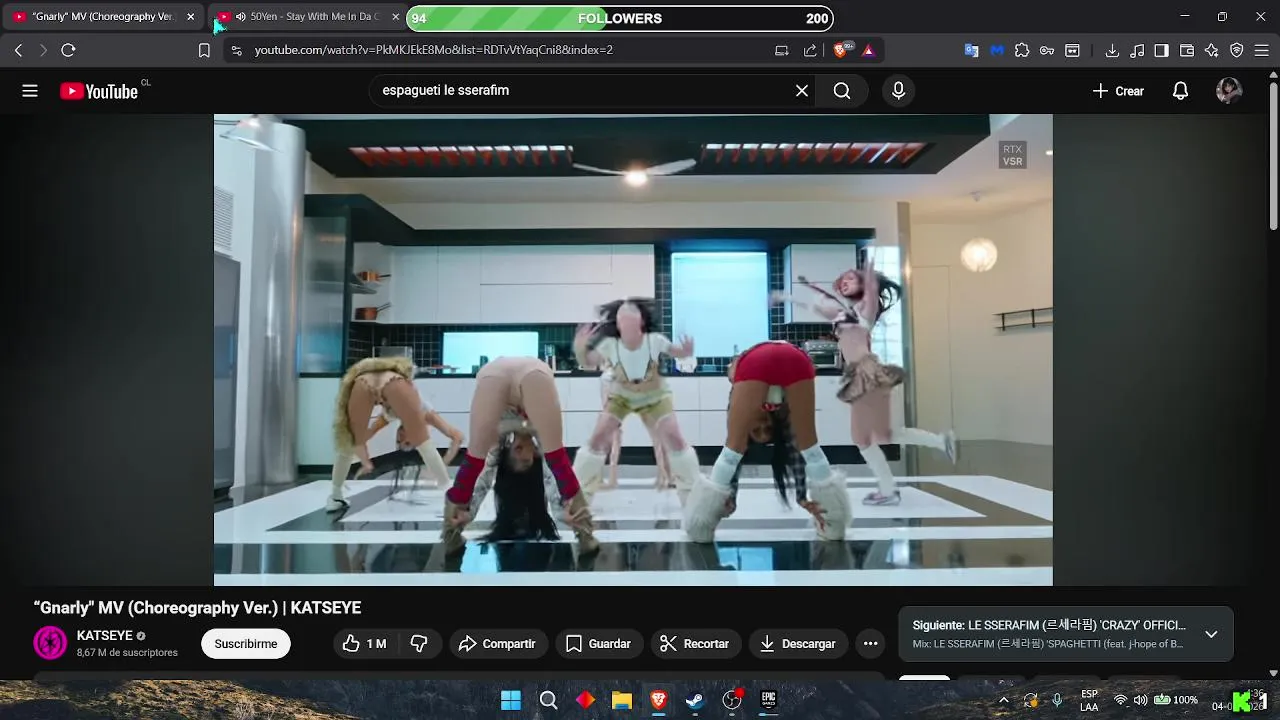1280x720 pixels.
Task: Download video with Descargar
Action: click(798, 644)
